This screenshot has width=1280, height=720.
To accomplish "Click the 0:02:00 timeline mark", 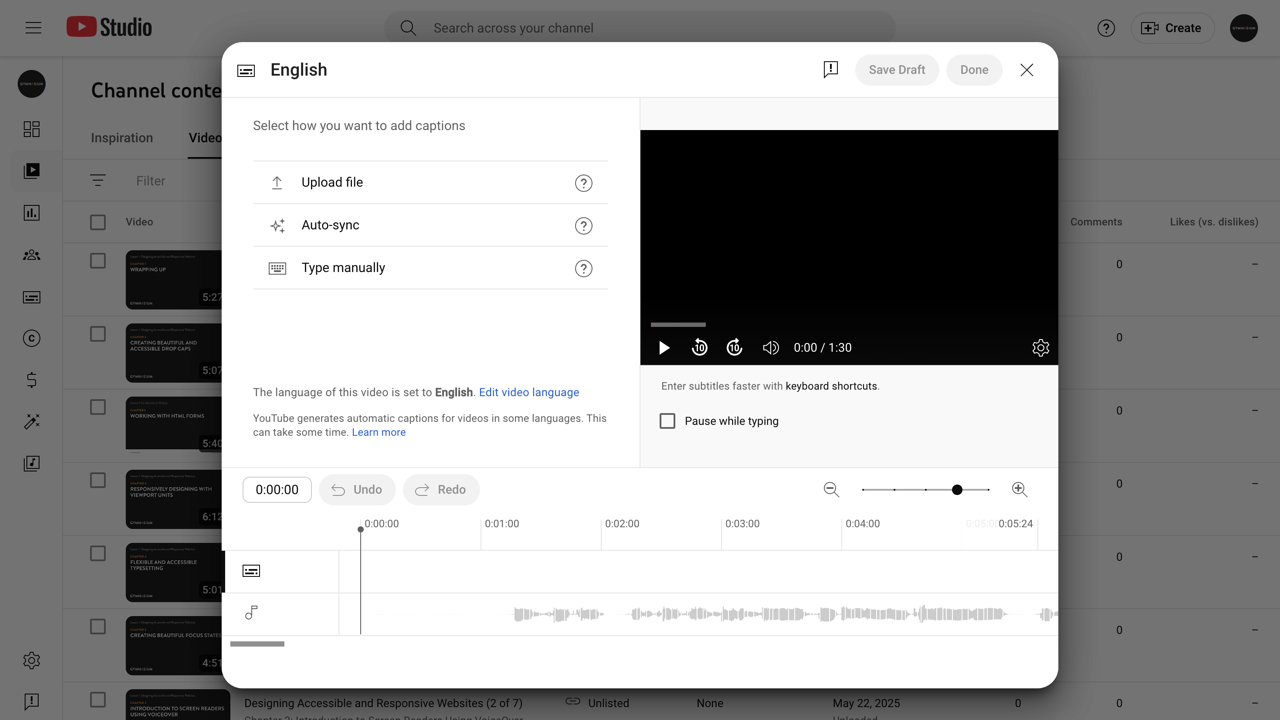I will point(622,524).
